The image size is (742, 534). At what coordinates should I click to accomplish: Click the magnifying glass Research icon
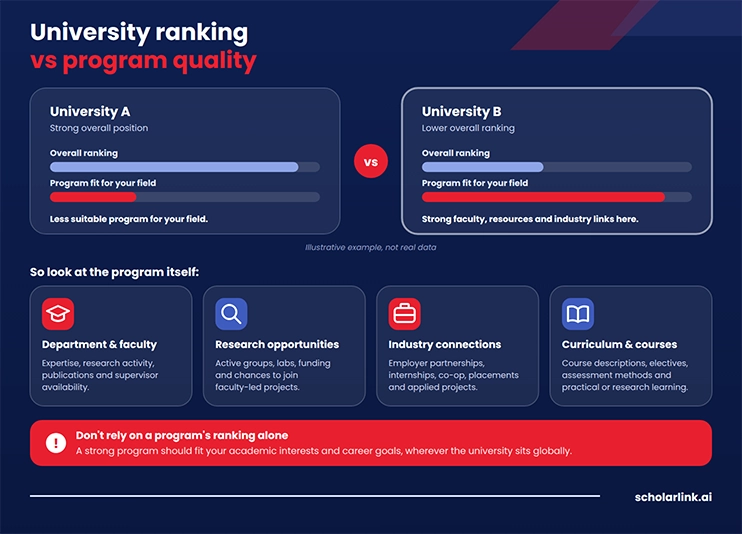[231, 314]
